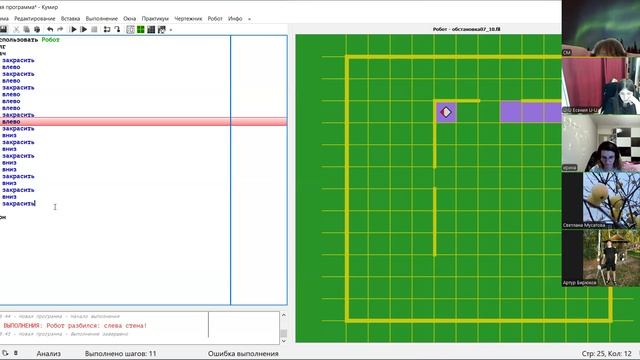
Task: Click the Cut scissors toolbar icon
Action: (16, 29)
